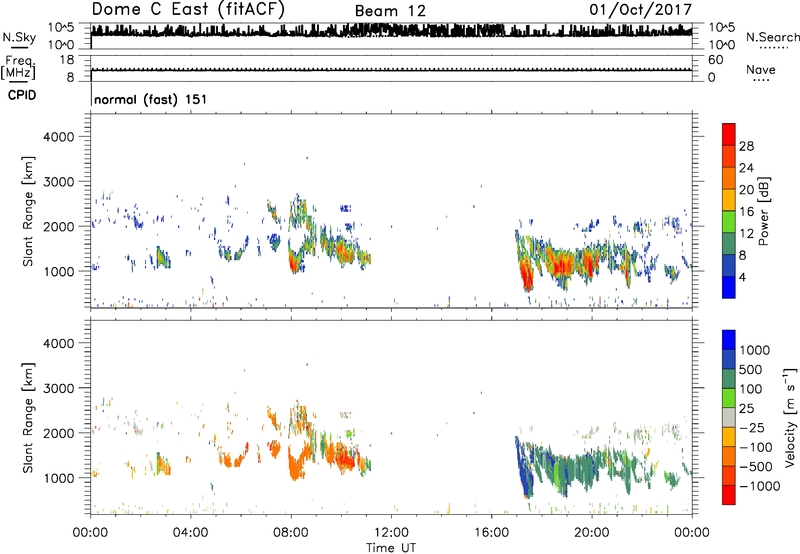Image resolution: width=800 pixels, height=554 pixels.
Task: Click the "Velocity [m s-1]" colorbar title
Action: [x=790, y=417]
